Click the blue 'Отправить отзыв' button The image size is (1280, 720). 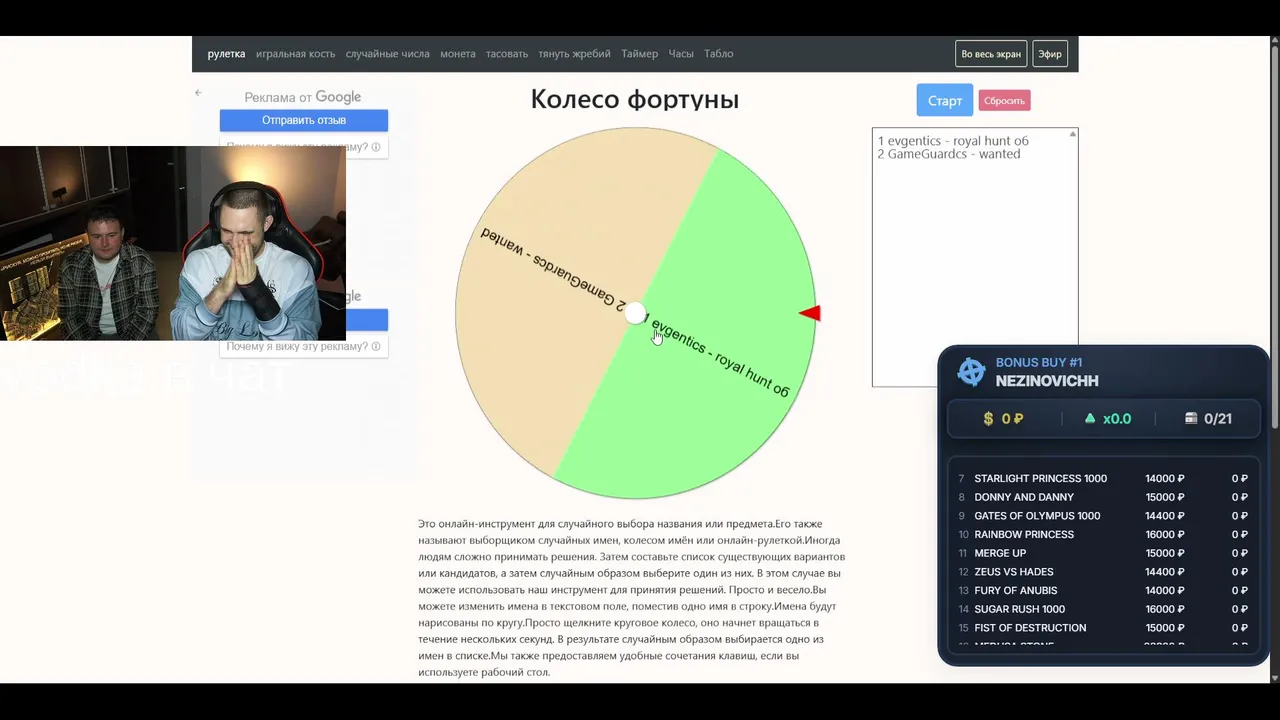click(304, 120)
